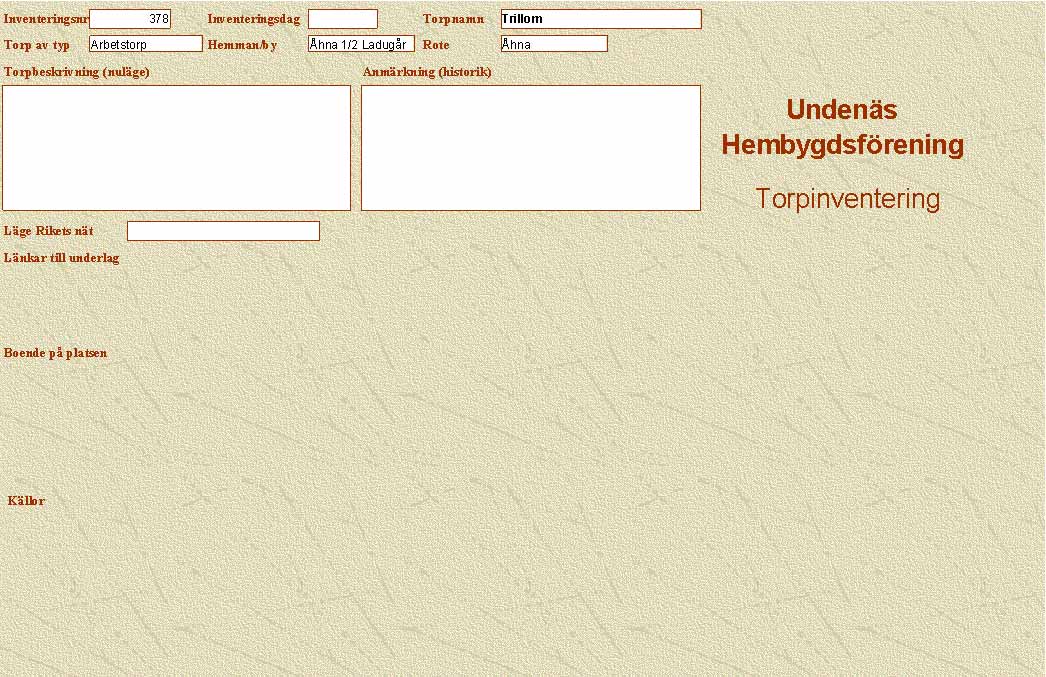Screen dimensions: 1046x677
Task: Click inside the Torpbeskrivning (nuläge) text area
Action: (176, 147)
